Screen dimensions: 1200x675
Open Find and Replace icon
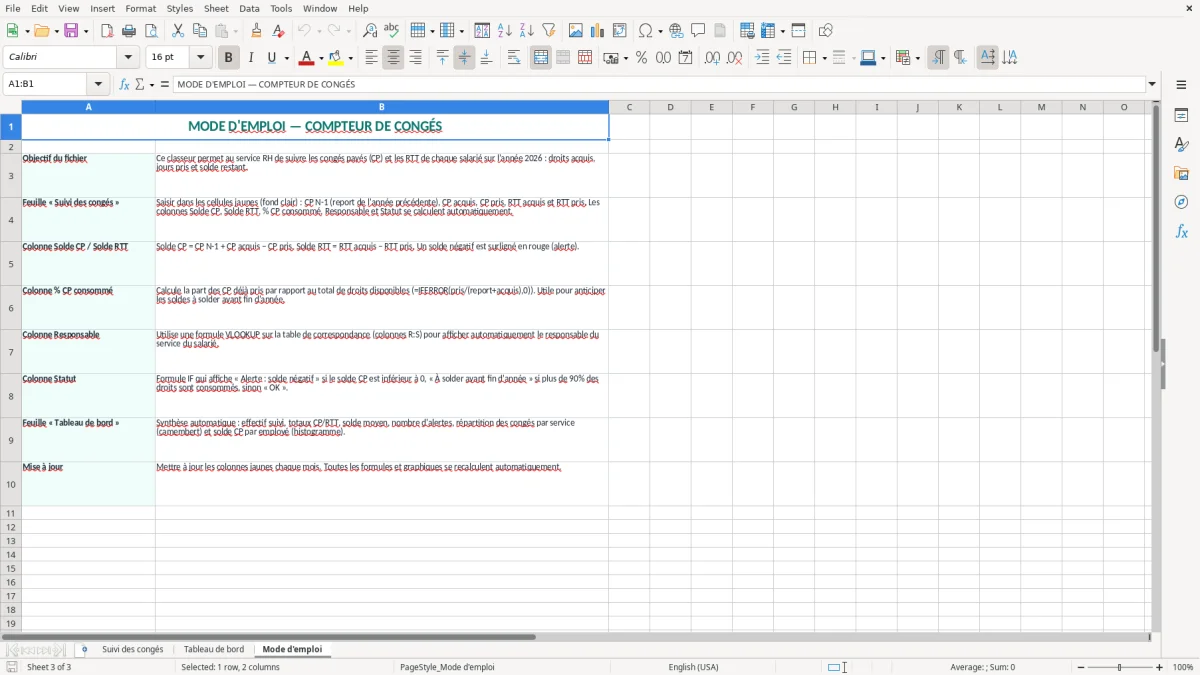pos(370,31)
